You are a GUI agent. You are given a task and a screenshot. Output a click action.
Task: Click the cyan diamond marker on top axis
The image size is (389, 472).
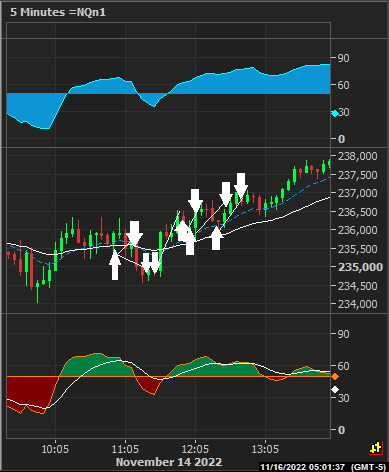pyautogui.click(x=335, y=114)
